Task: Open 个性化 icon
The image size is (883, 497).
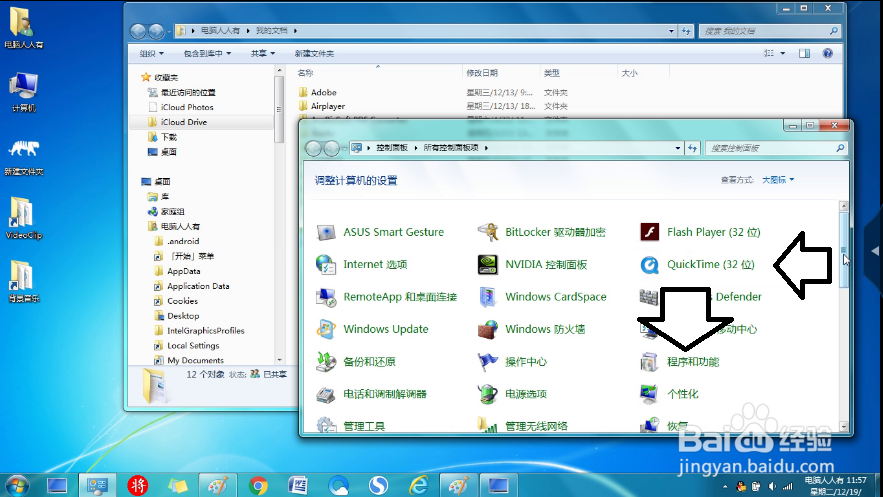Action: point(649,394)
